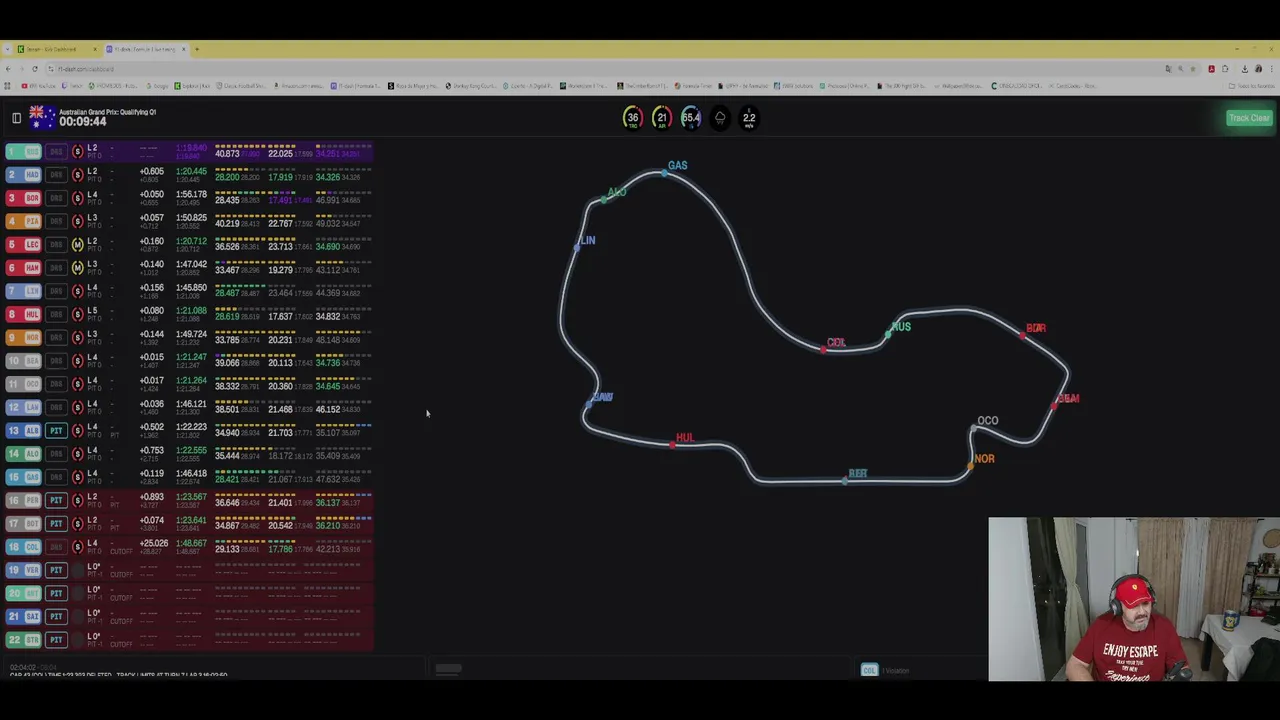This screenshot has width=1280, height=720.
Task: Go back in the browser
Action: coord(8,69)
